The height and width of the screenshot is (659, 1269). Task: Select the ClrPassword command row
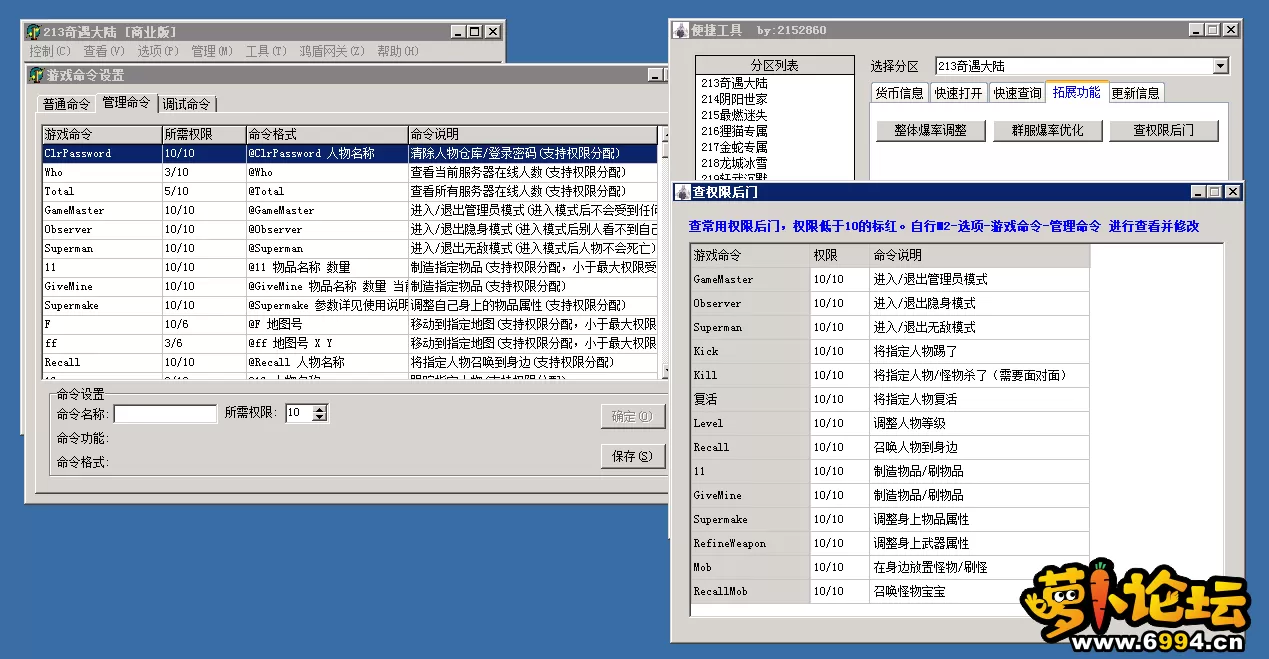click(x=350, y=153)
